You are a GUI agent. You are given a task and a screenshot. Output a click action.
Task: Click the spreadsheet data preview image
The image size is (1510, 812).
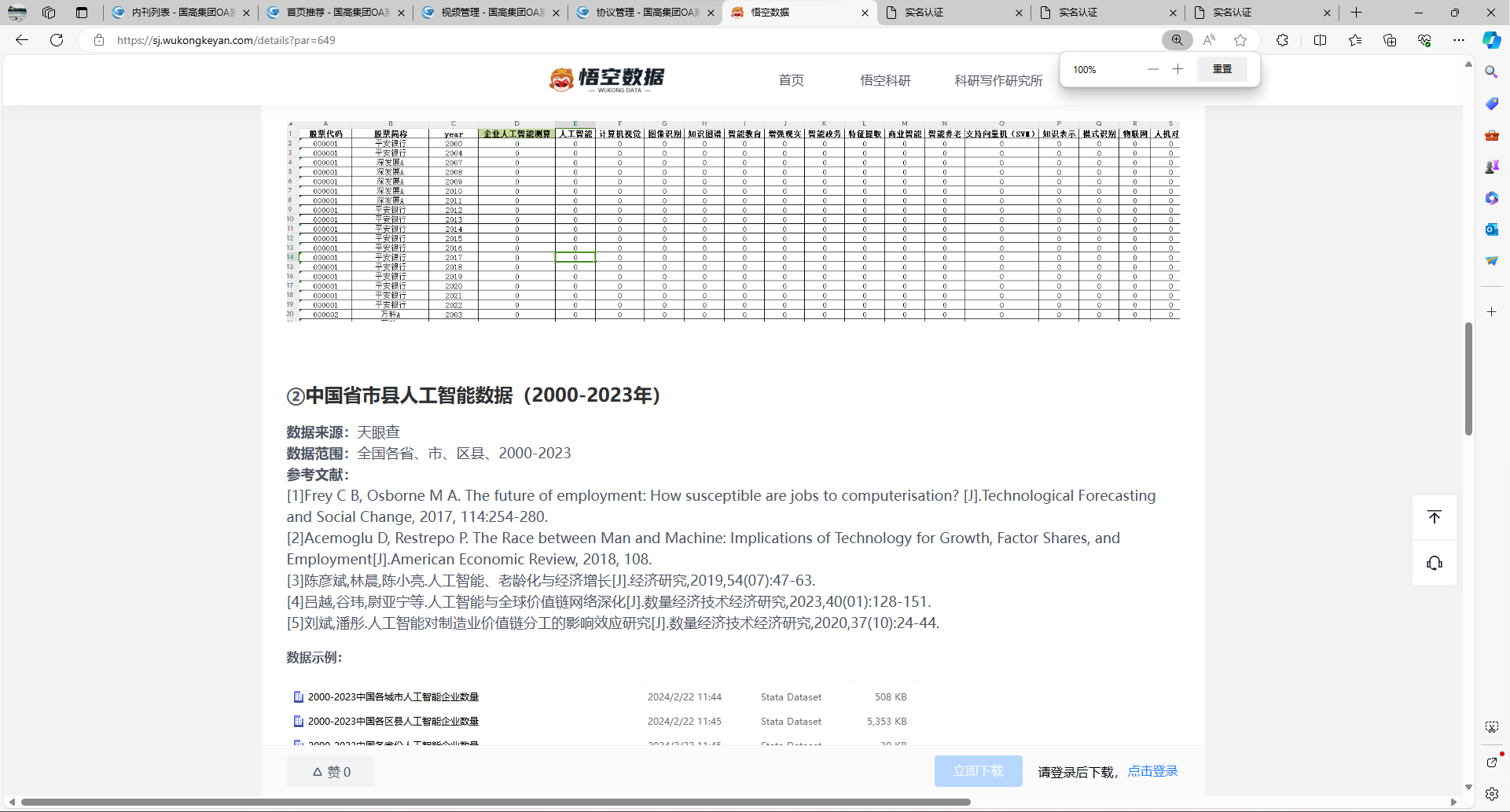733,220
